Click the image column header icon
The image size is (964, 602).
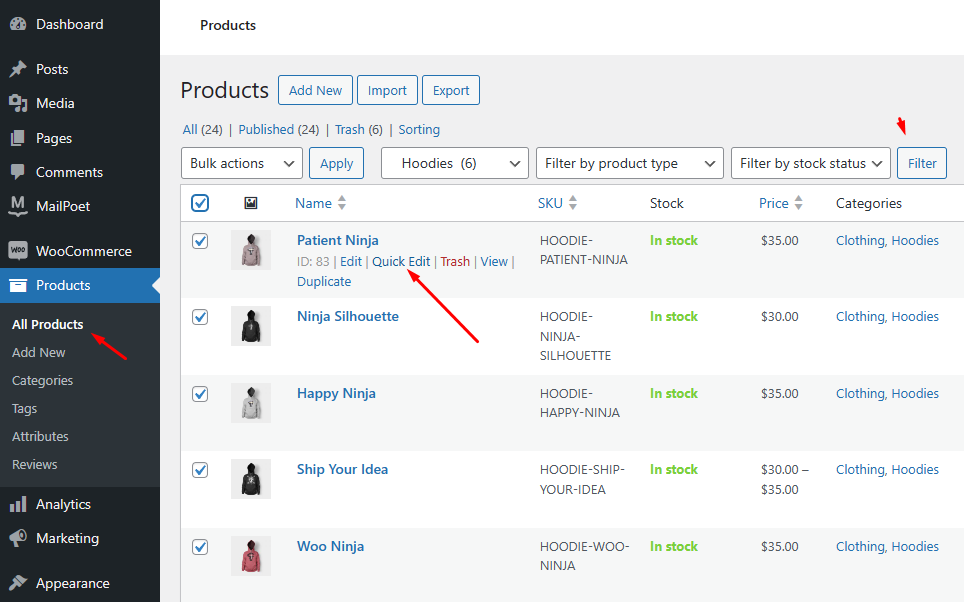pos(251,203)
